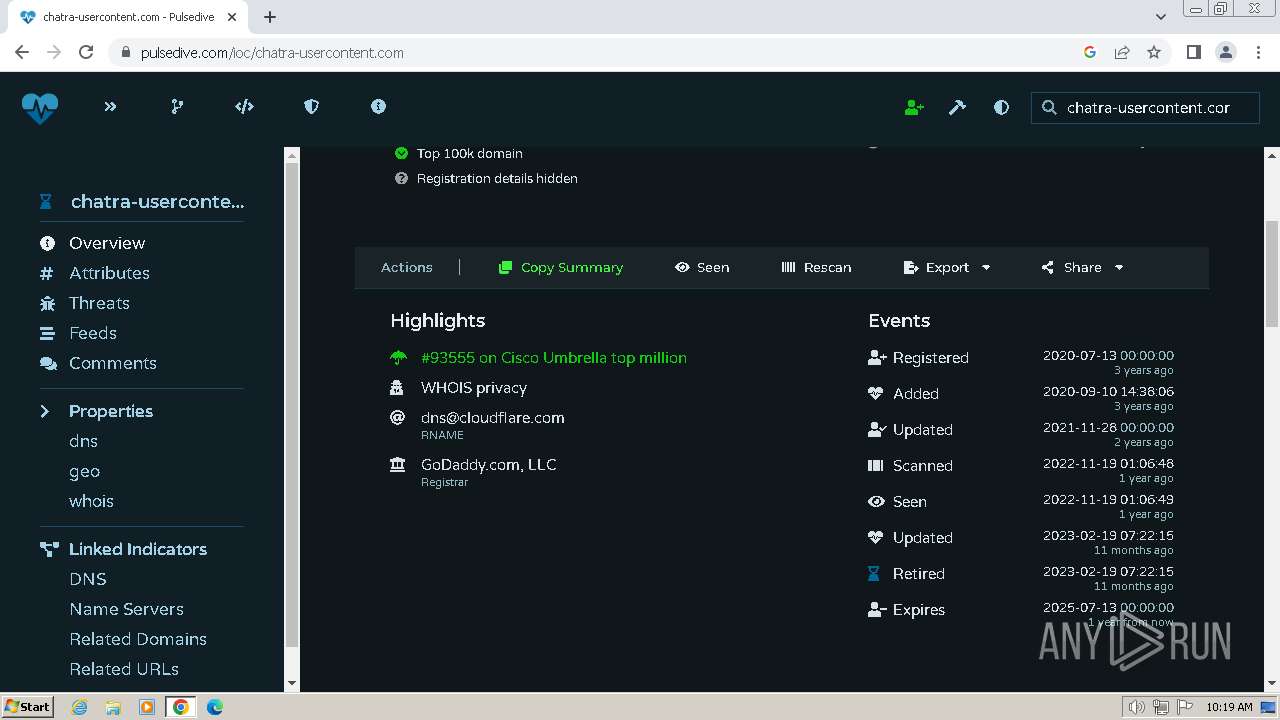Click the gavel tools icon
This screenshot has height=720, width=1280.
coord(957,107)
